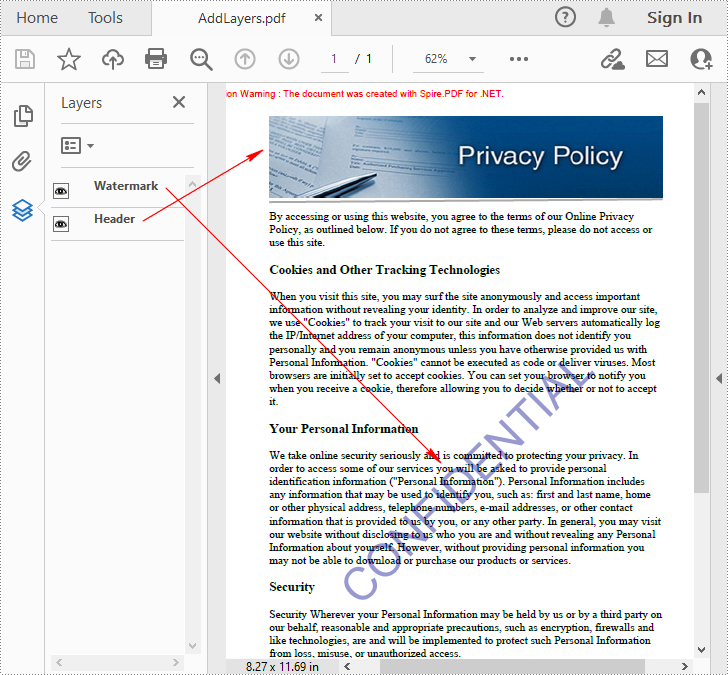The height and width of the screenshot is (675, 728).
Task: Hide the Header layer eye icon
Action: (x=61, y=224)
